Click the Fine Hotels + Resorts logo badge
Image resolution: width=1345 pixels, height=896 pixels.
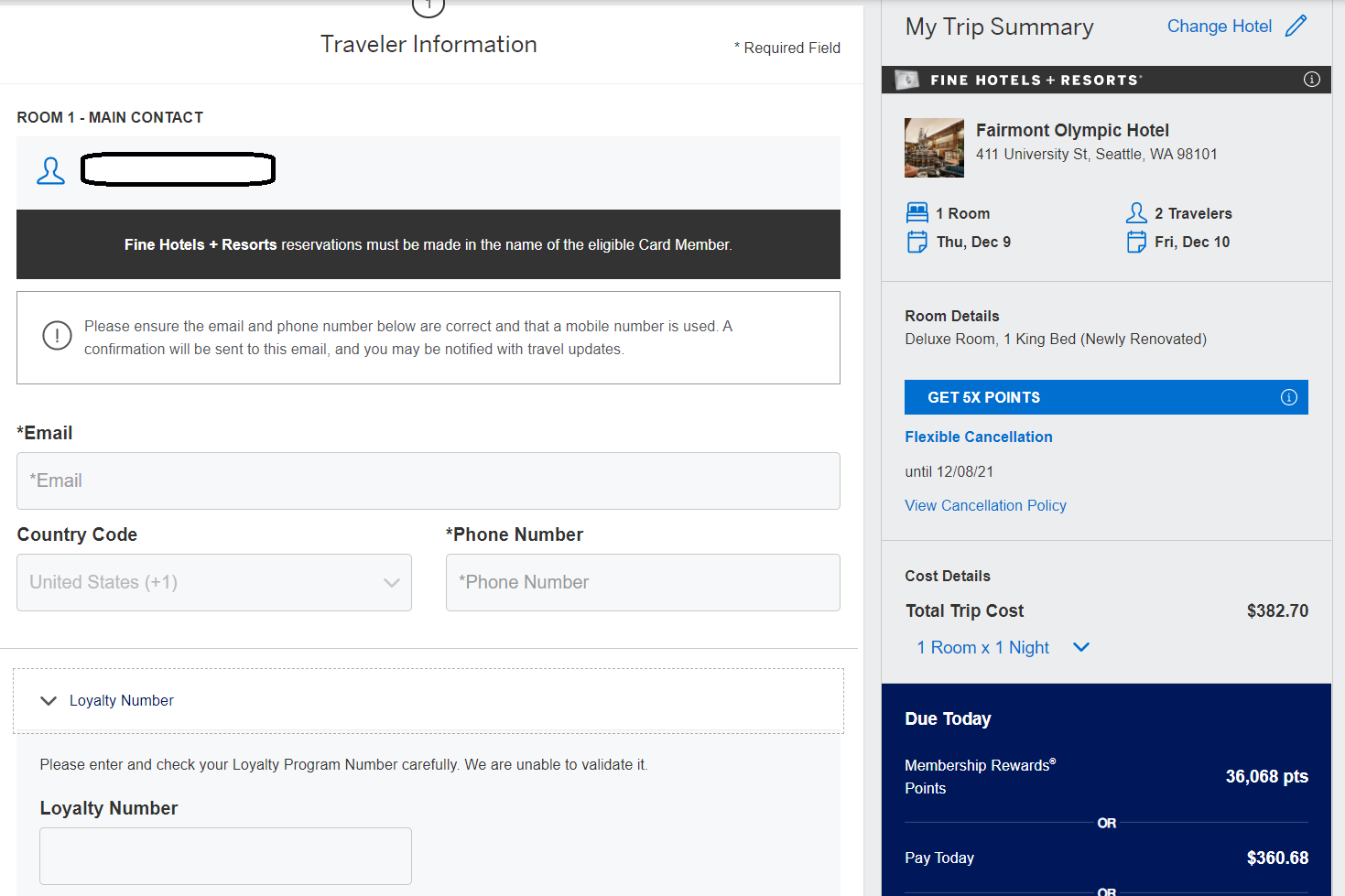click(906, 80)
